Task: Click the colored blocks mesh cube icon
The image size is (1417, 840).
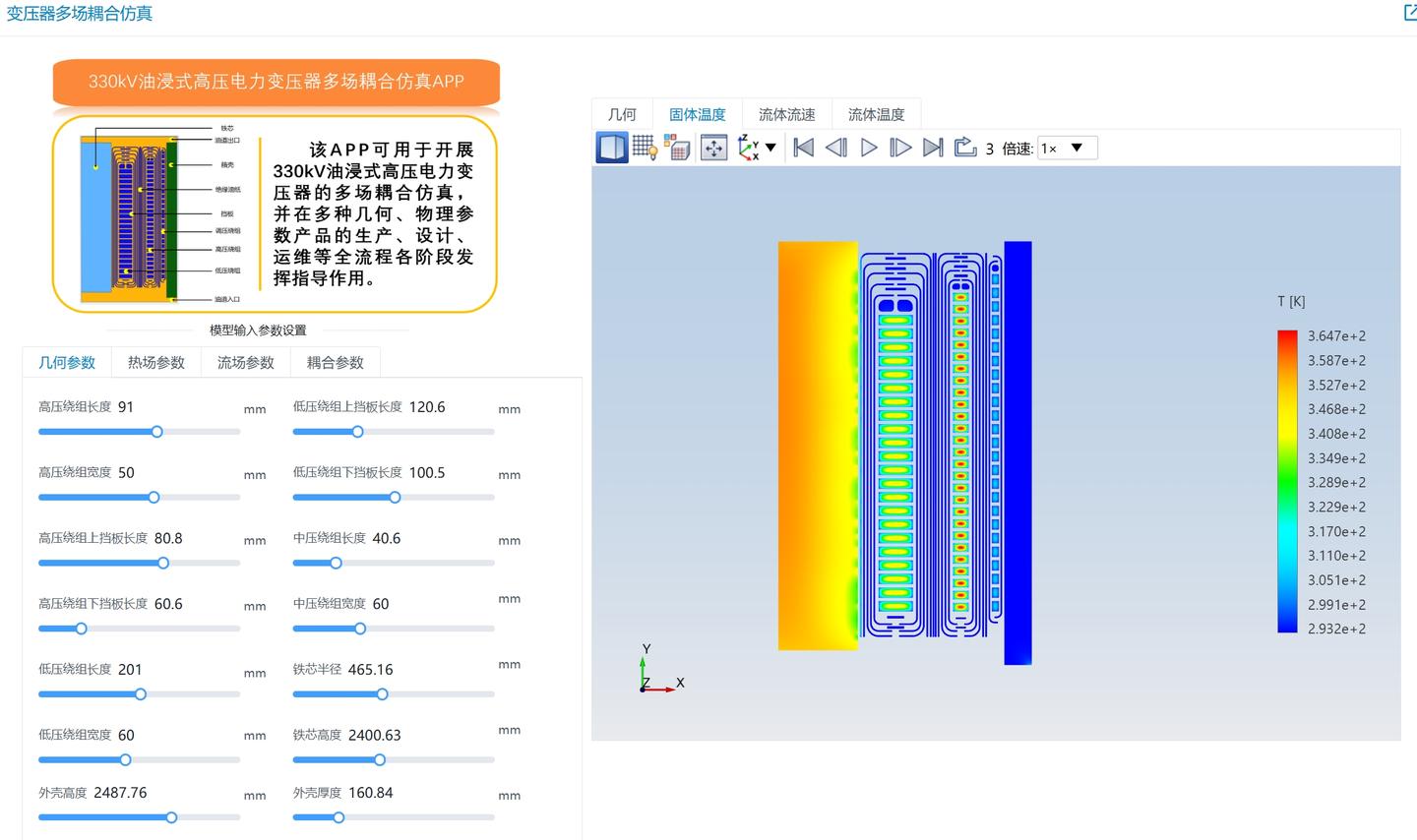Action: point(677,148)
